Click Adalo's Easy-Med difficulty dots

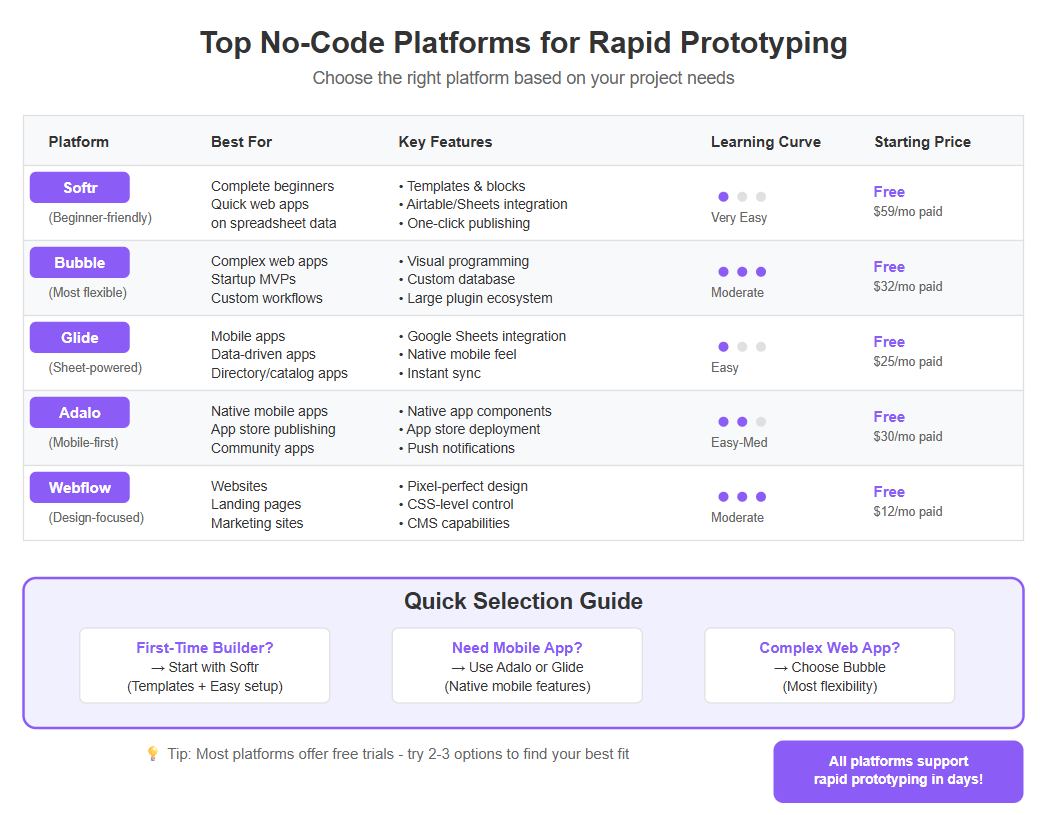742,421
